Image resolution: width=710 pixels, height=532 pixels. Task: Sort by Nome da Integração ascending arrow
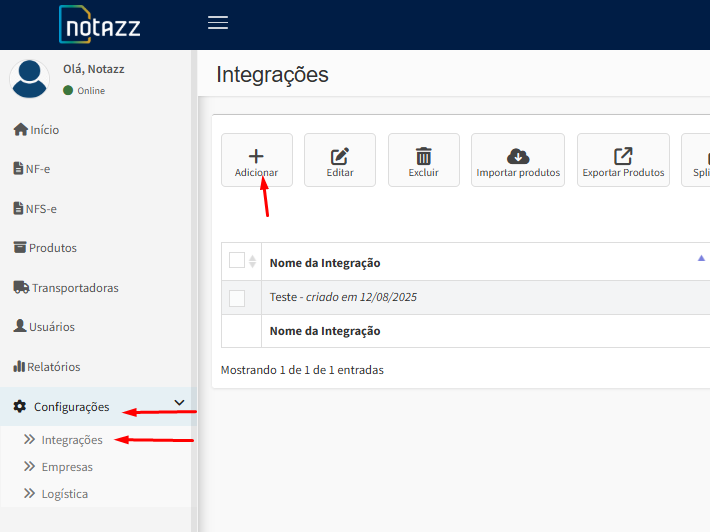tap(701, 258)
